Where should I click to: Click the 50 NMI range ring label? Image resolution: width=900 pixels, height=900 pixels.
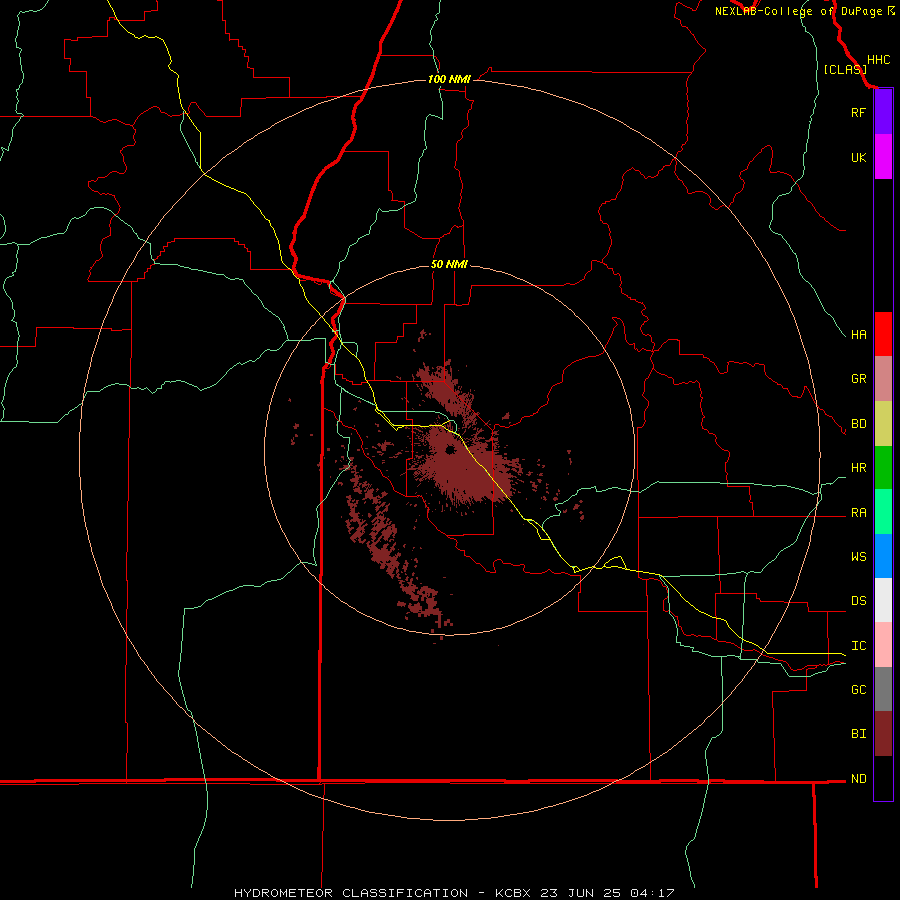[449, 264]
